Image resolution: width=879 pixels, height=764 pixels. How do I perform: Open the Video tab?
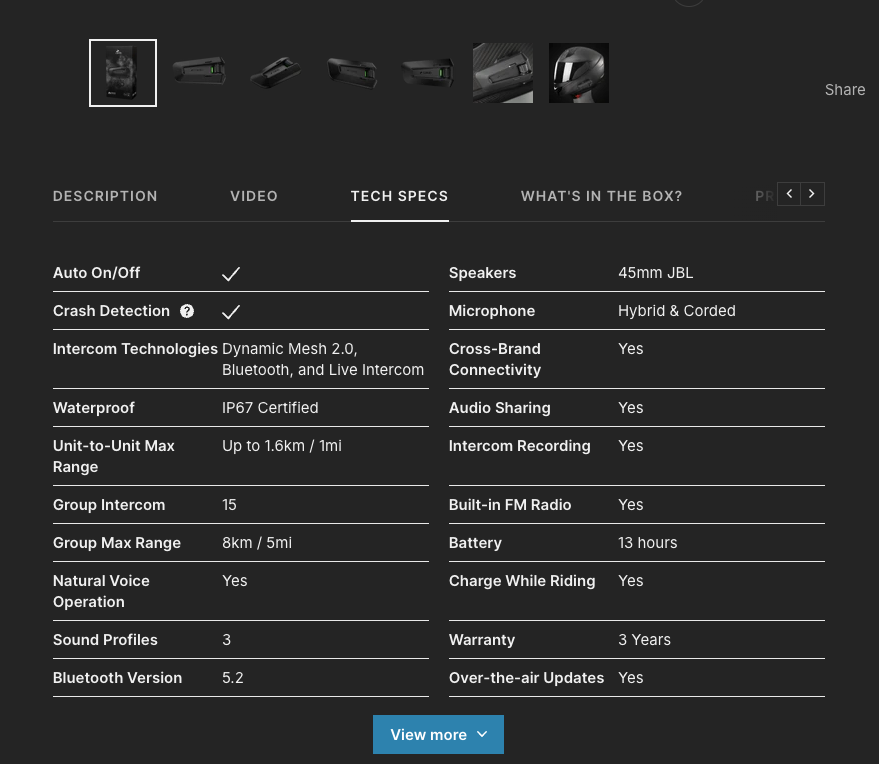pos(254,196)
